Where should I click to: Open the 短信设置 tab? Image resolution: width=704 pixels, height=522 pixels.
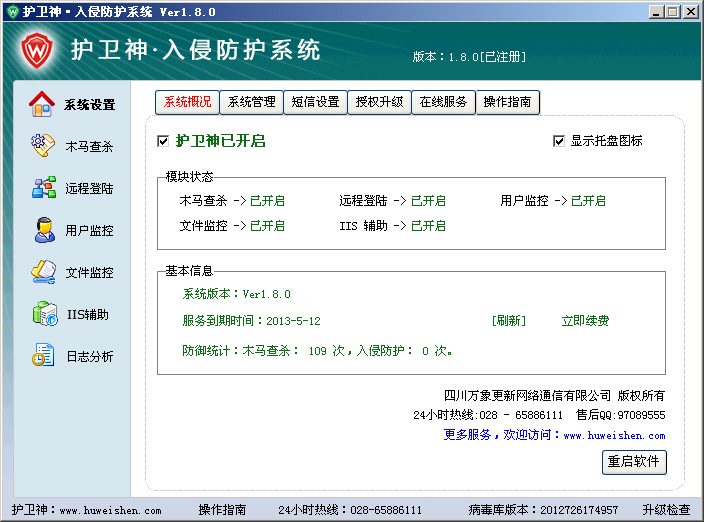click(315, 102)
